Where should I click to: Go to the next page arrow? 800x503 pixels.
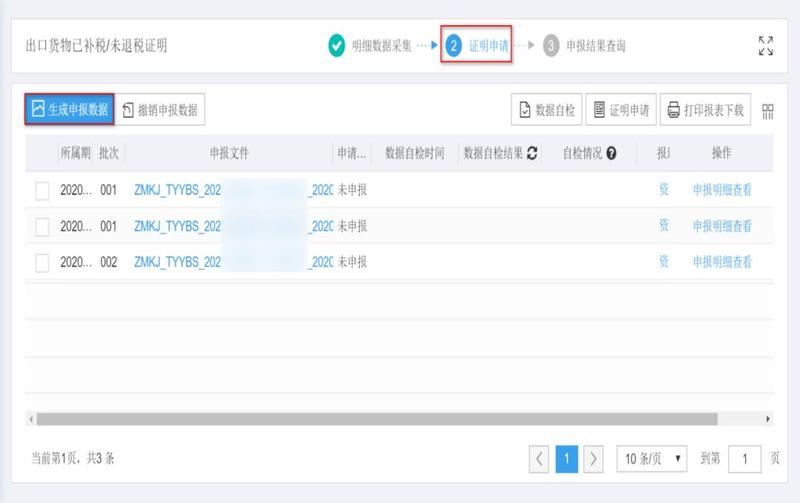593,458
